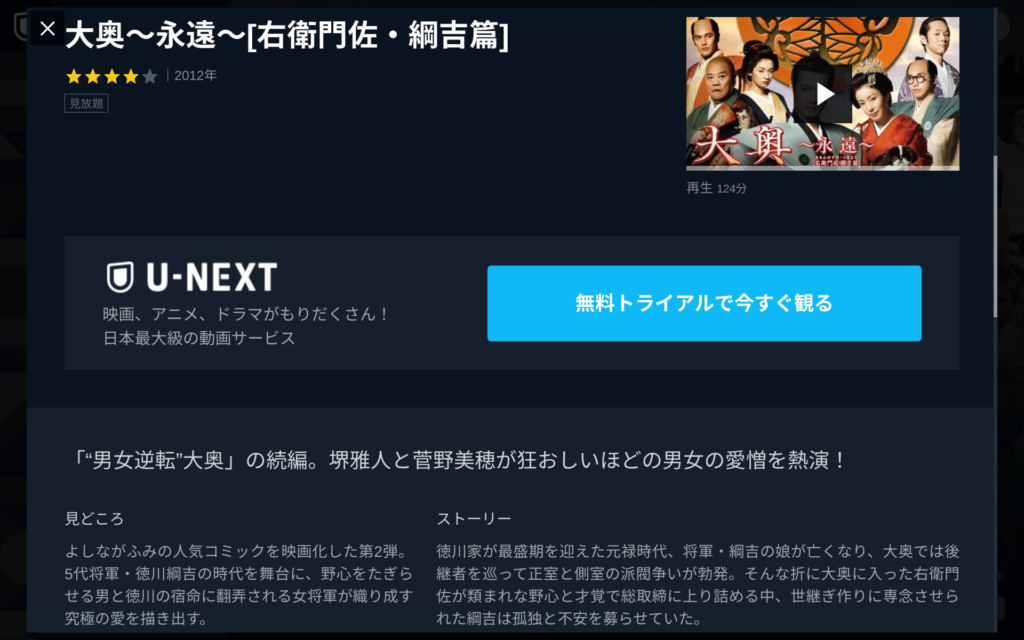Click the story paragraph starting 徳川家が最盛期
This screenshot has height=640, width=1024.
pyautogui.click(x=697, y=584)
